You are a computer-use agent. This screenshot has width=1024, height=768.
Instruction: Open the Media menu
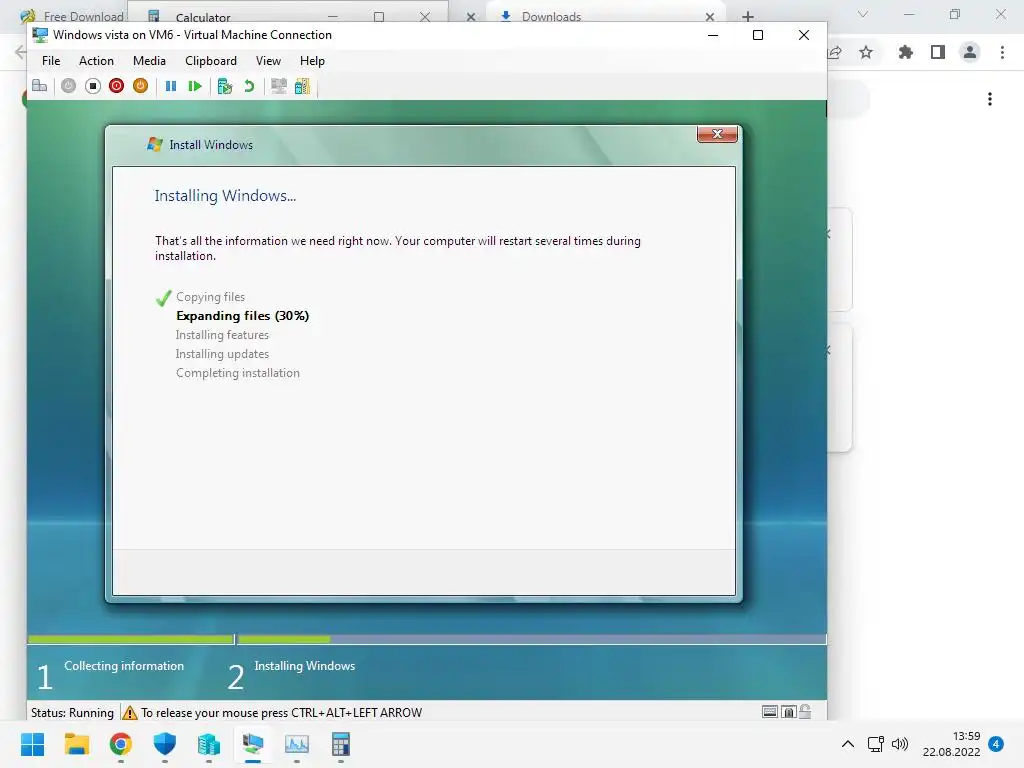[150, 61]
